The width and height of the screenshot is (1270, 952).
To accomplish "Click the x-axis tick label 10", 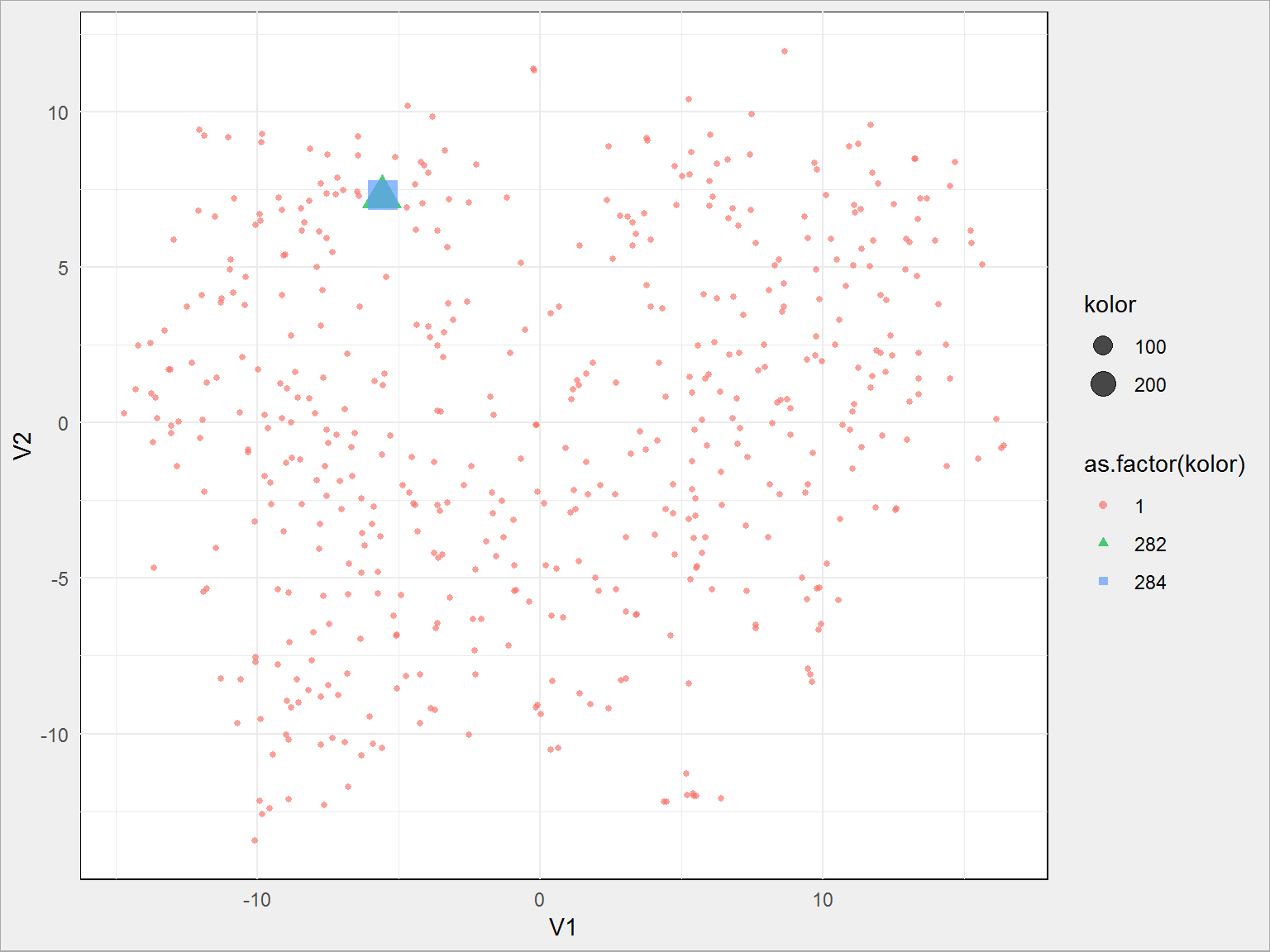I will tap(822, 900).
